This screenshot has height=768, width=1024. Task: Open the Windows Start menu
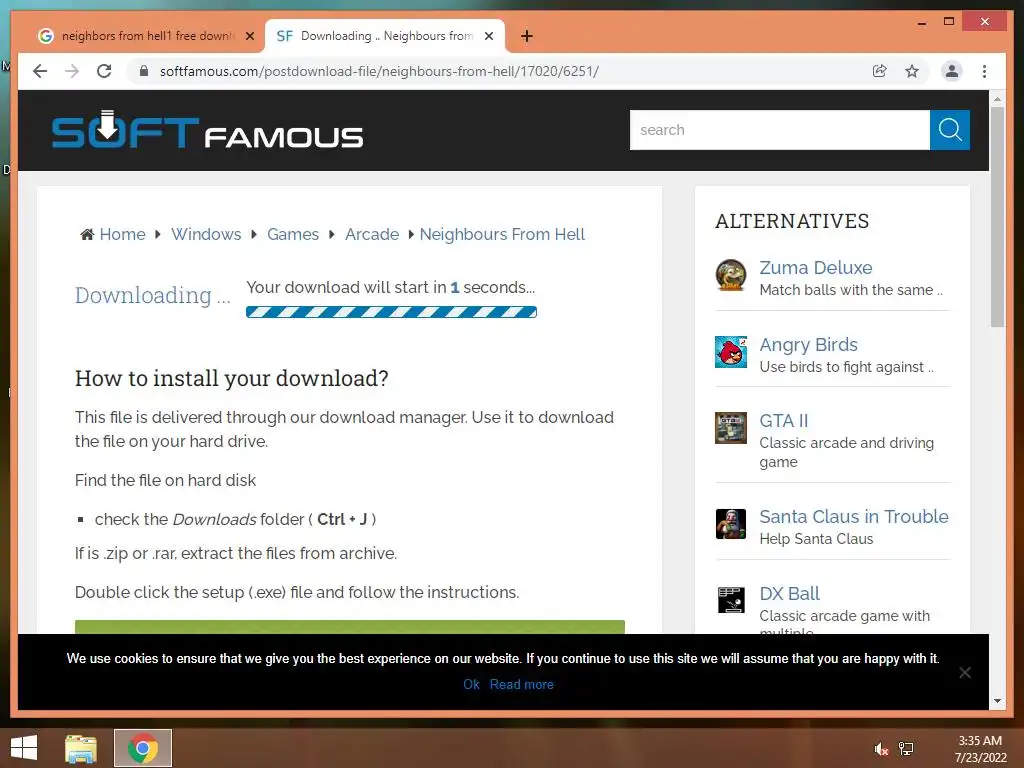tap(24, 748)
